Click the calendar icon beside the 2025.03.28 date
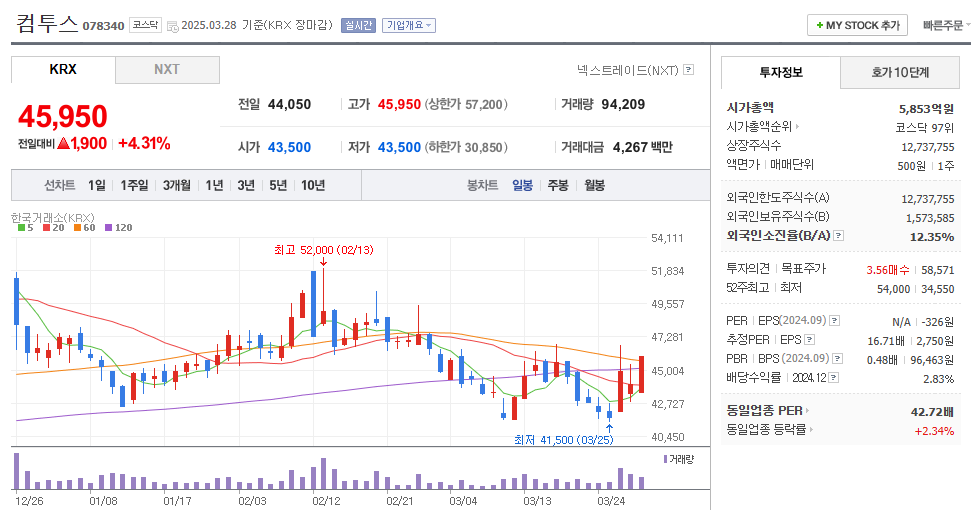 click(172, 26)
